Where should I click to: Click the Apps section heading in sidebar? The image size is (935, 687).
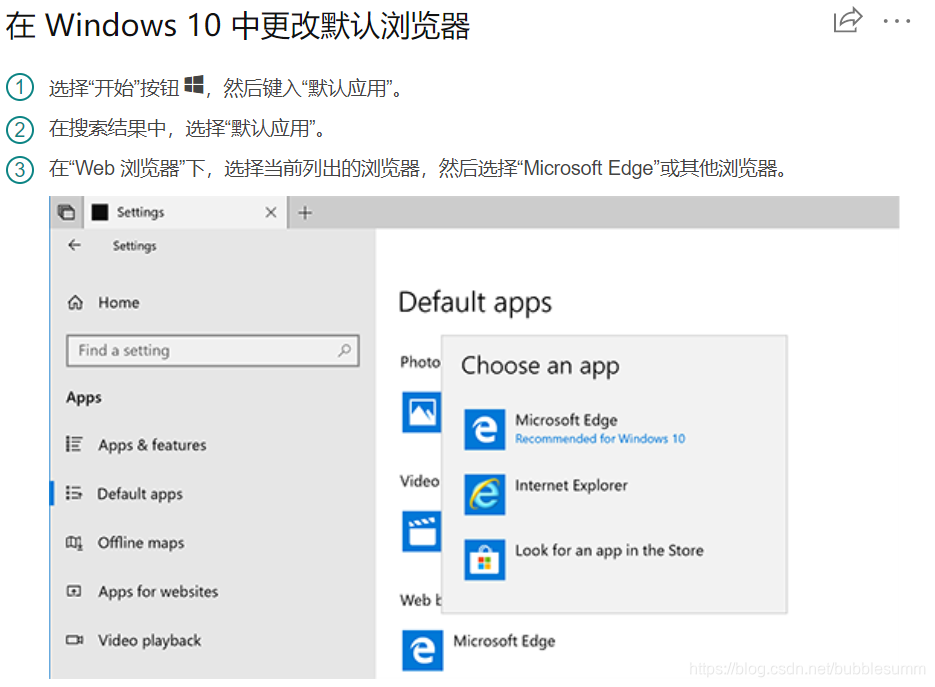point(84,398)
